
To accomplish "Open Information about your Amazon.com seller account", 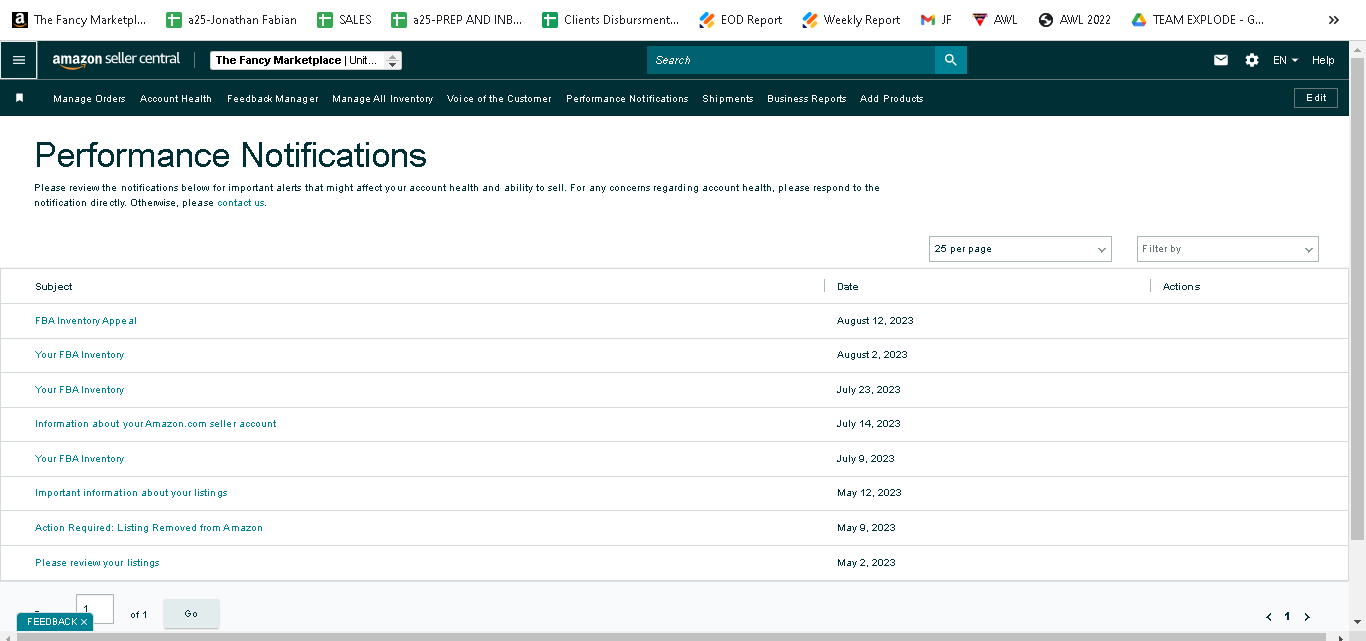I will 156,424.
